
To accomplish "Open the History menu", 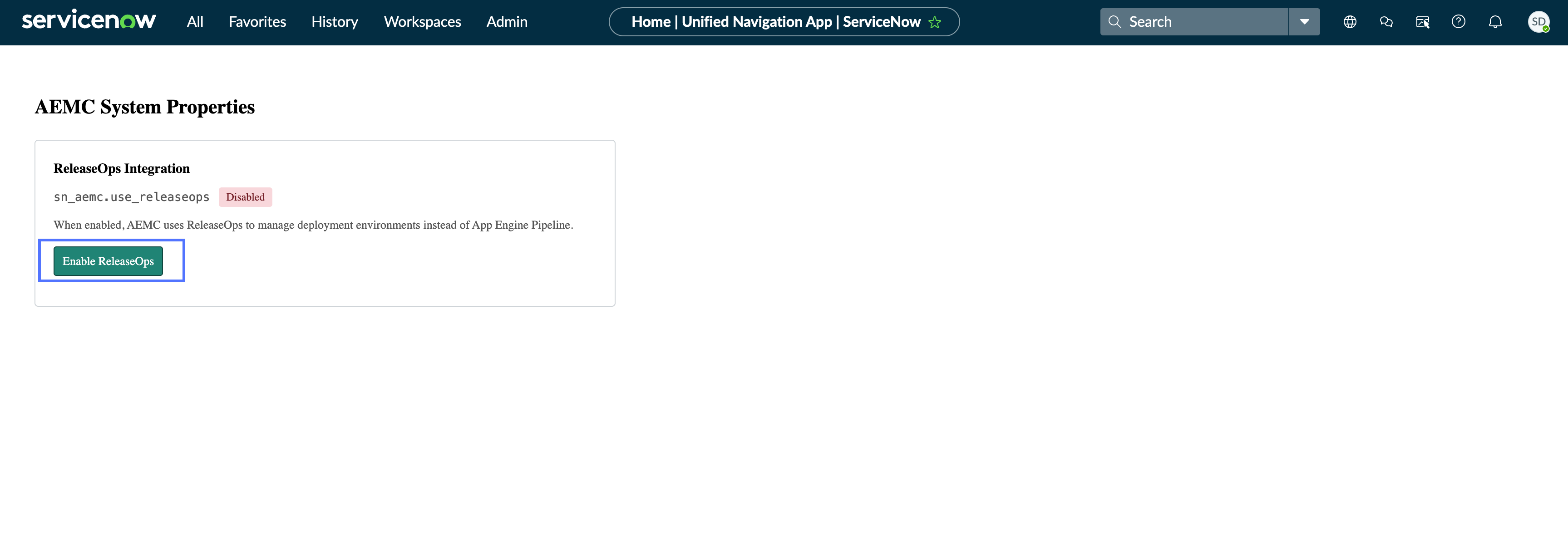I will pyautogui.click(x=335, y=22).
